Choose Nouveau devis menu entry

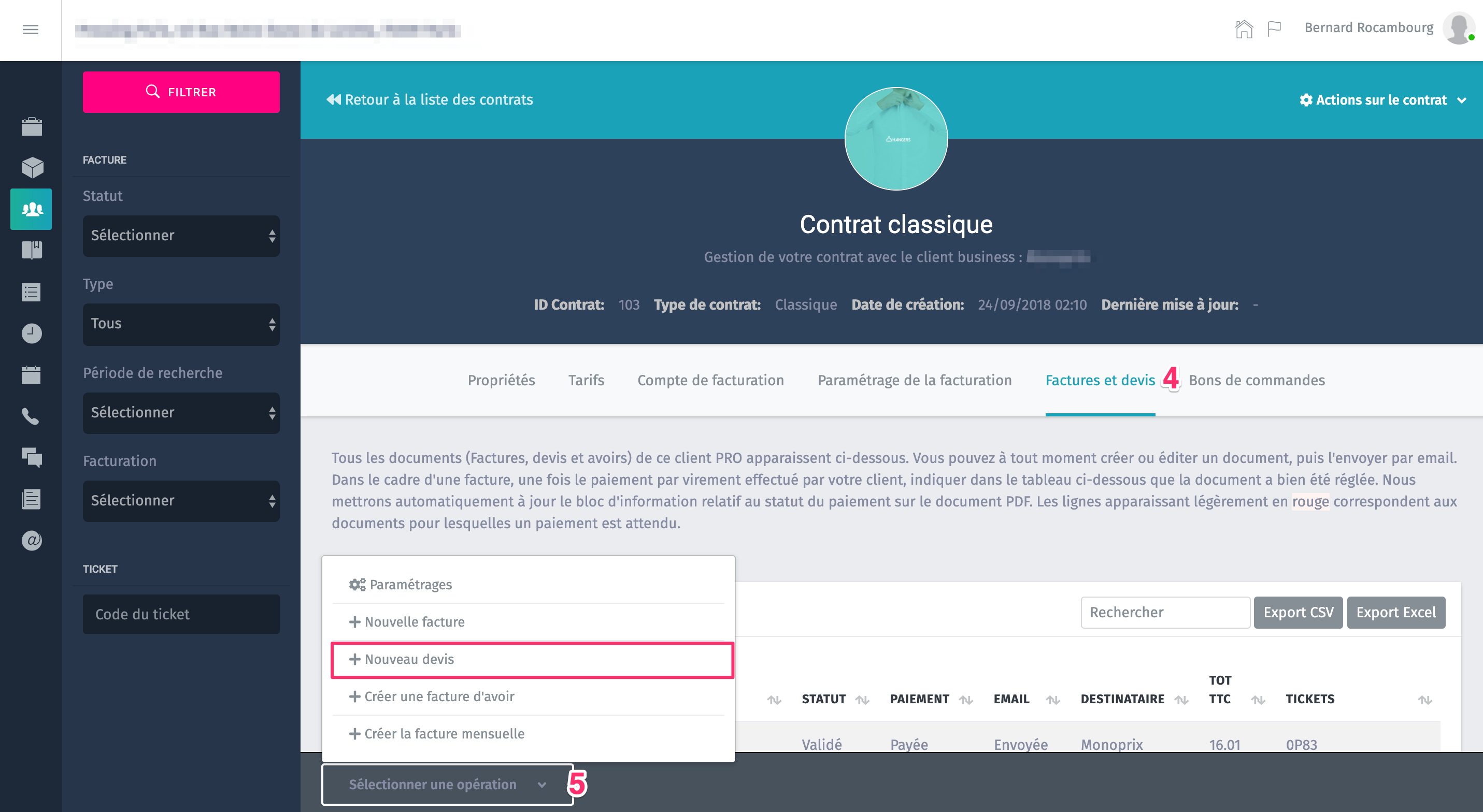coord(531,660)
